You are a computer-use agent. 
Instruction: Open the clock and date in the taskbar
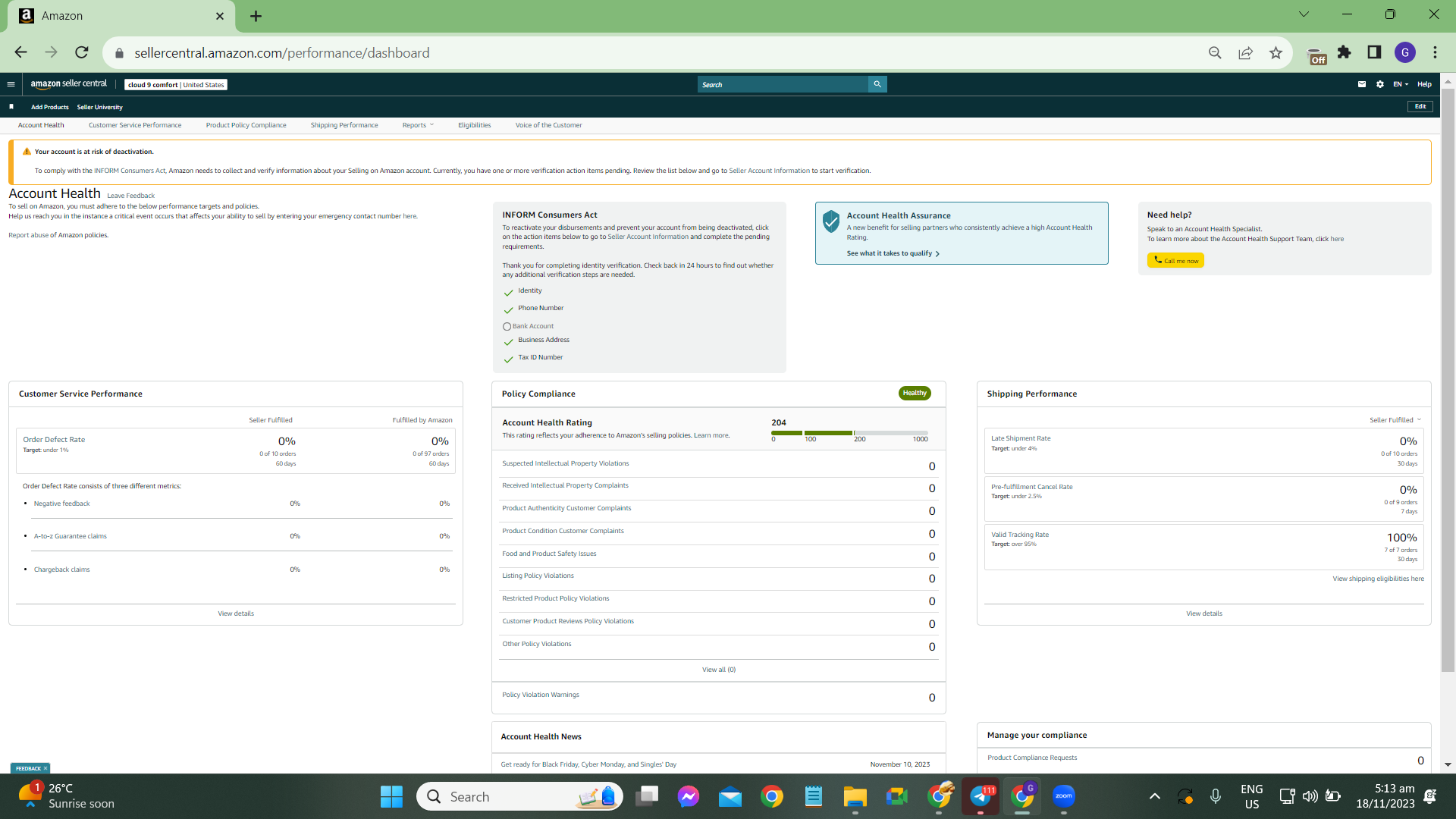pyautogui.click(x=1385, y=796)
